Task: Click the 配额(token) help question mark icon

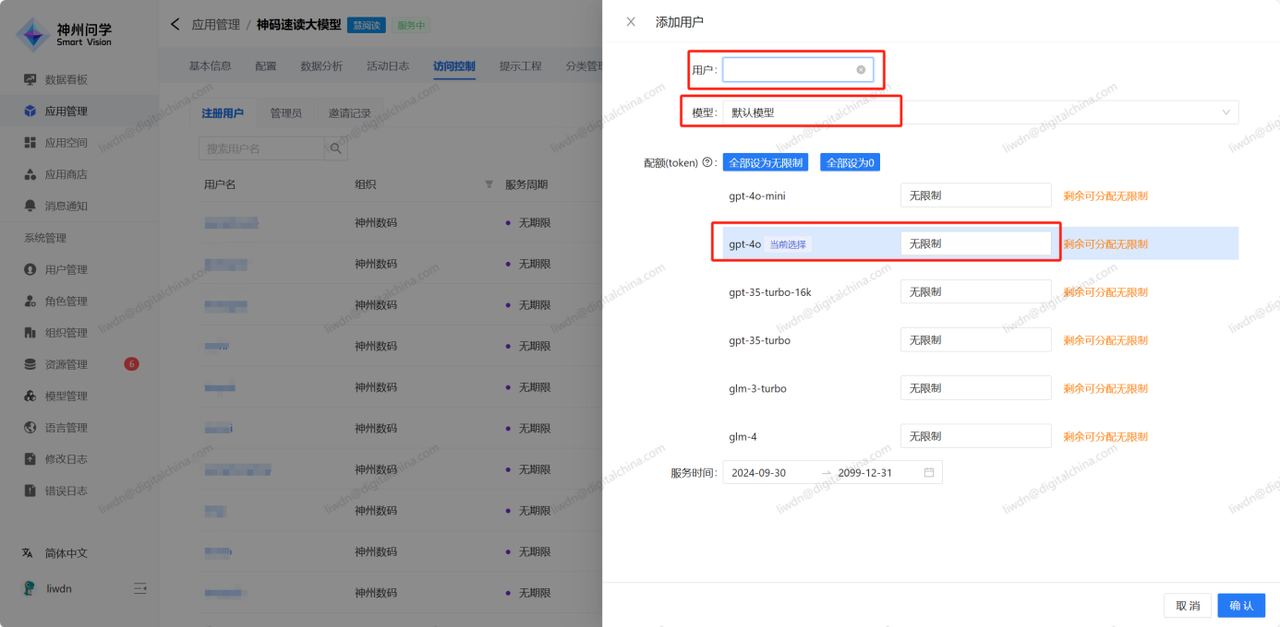Action: (x=708, y=163)
